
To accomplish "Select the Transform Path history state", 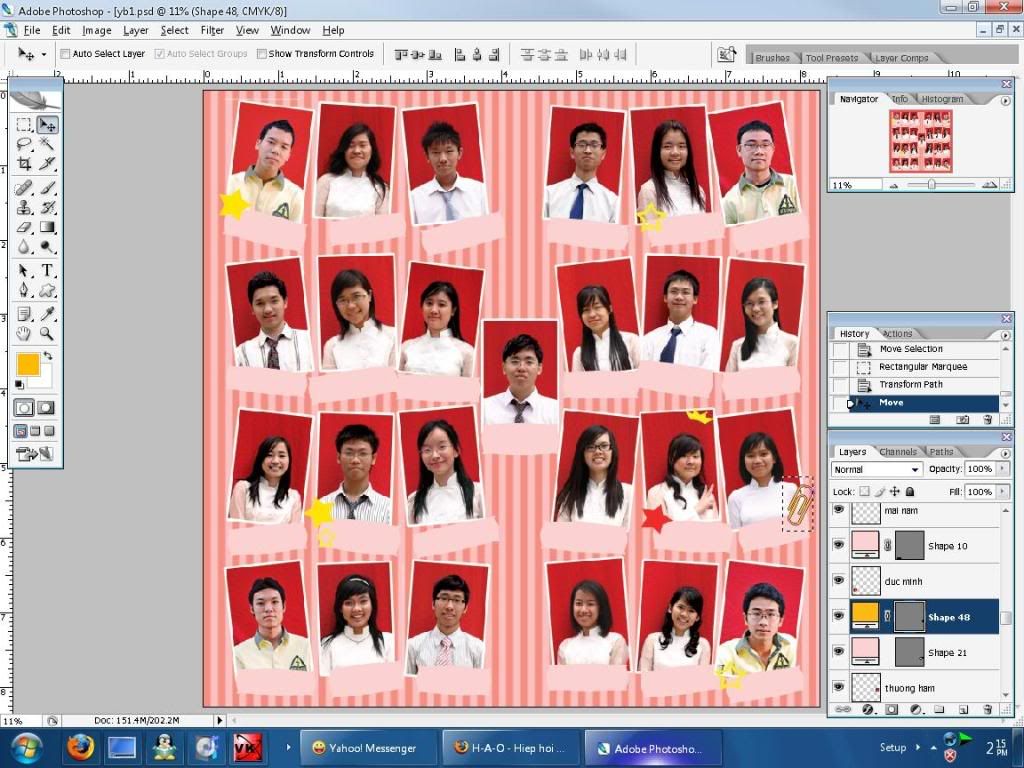I will (x=910, y=385).
